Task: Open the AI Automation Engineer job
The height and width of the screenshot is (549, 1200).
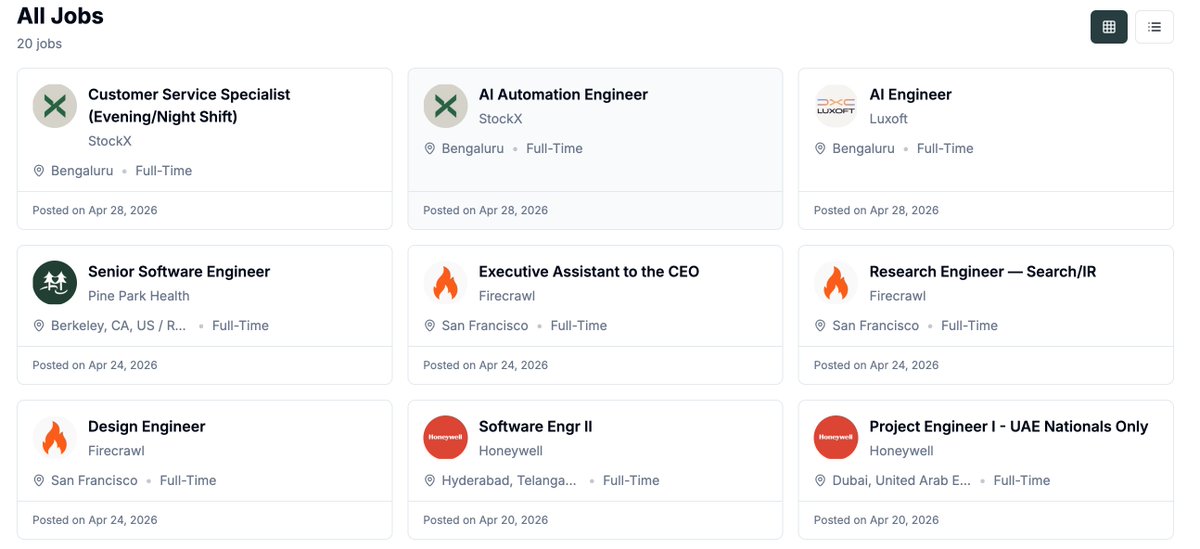Action: coord(563,95)
